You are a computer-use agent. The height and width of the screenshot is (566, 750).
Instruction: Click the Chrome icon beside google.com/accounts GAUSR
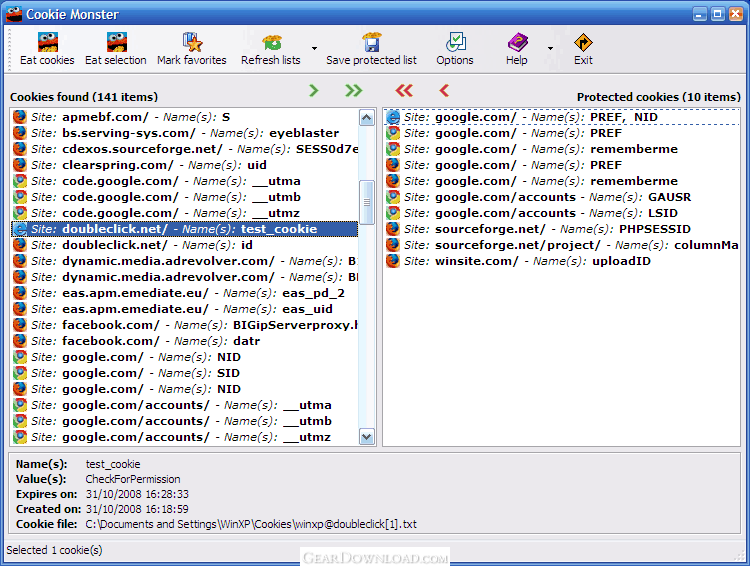click(393, 197)
